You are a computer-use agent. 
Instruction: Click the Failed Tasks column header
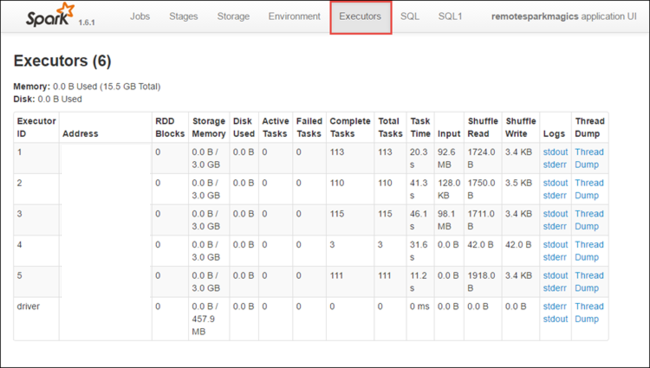309,127
